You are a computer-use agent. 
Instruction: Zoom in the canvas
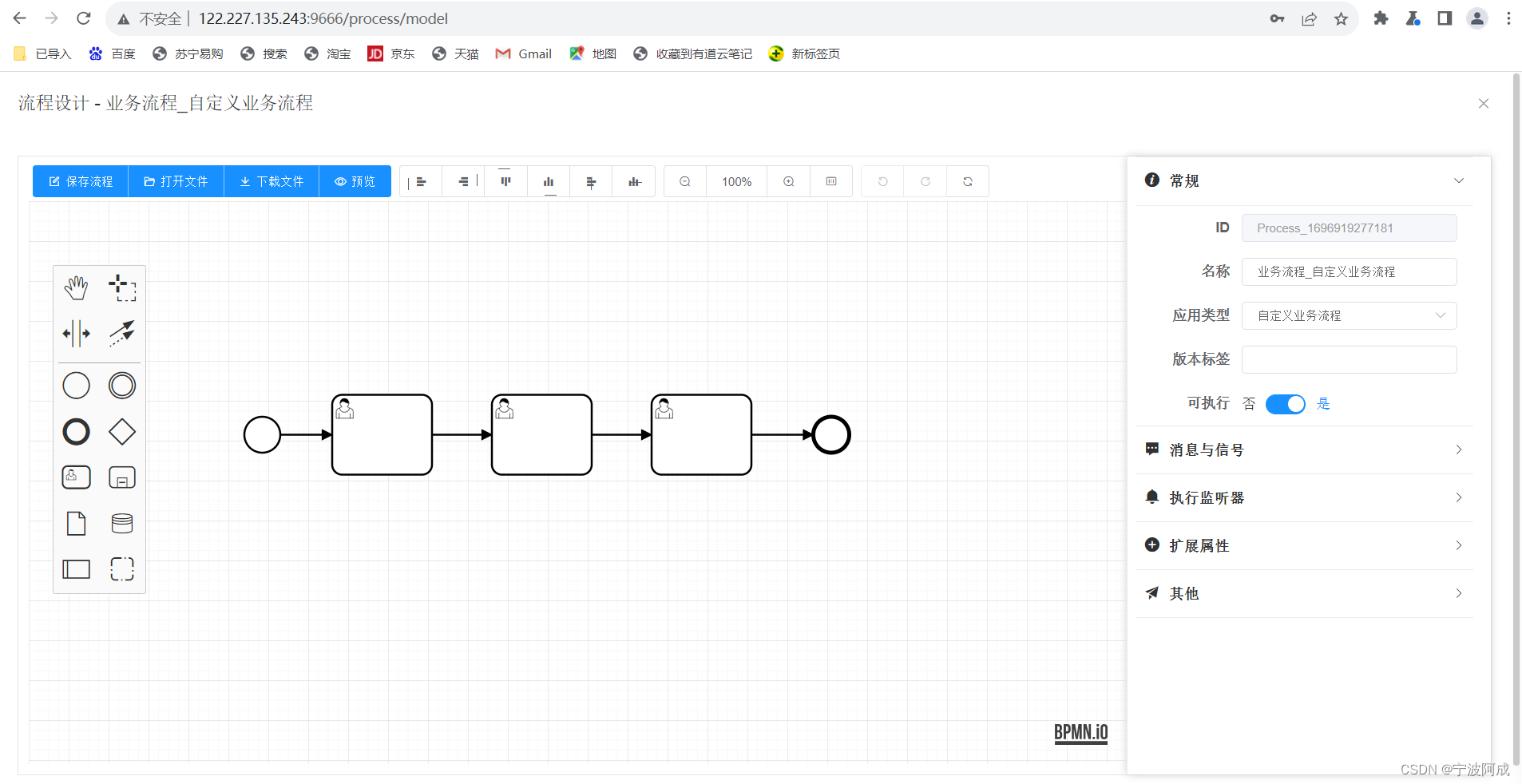coord(789,182)
